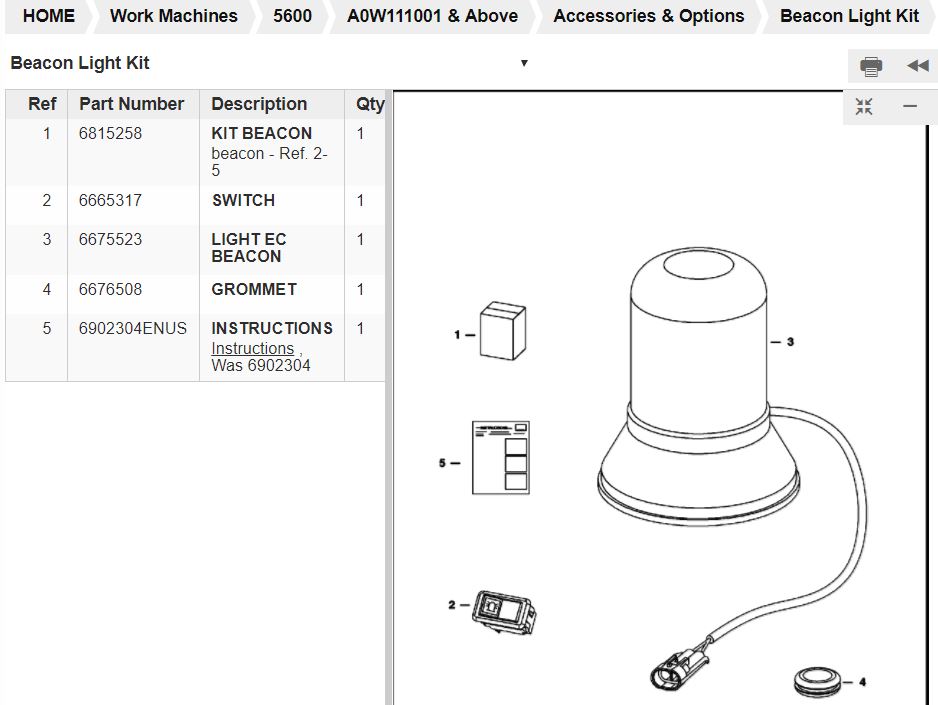Open the Instructions link

[252, 348]
